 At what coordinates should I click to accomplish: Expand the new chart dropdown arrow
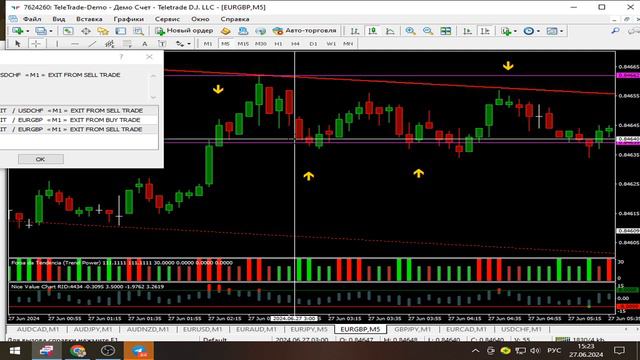tap(27, 31)
